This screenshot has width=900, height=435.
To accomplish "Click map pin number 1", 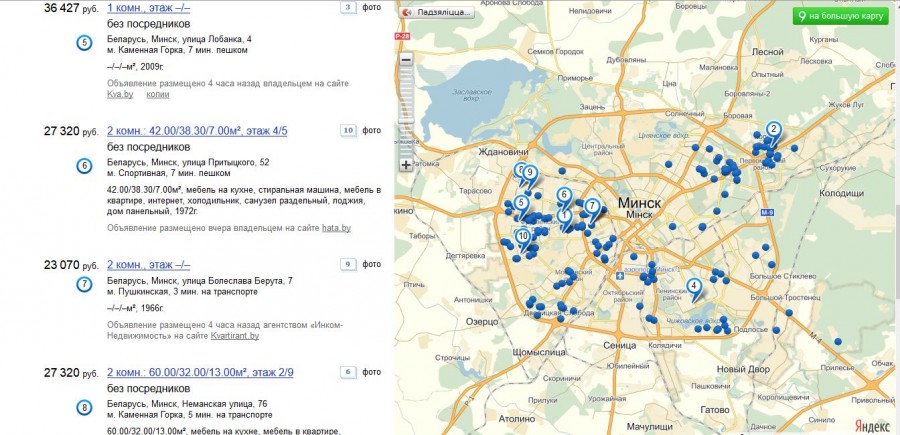I will [565, 219].
